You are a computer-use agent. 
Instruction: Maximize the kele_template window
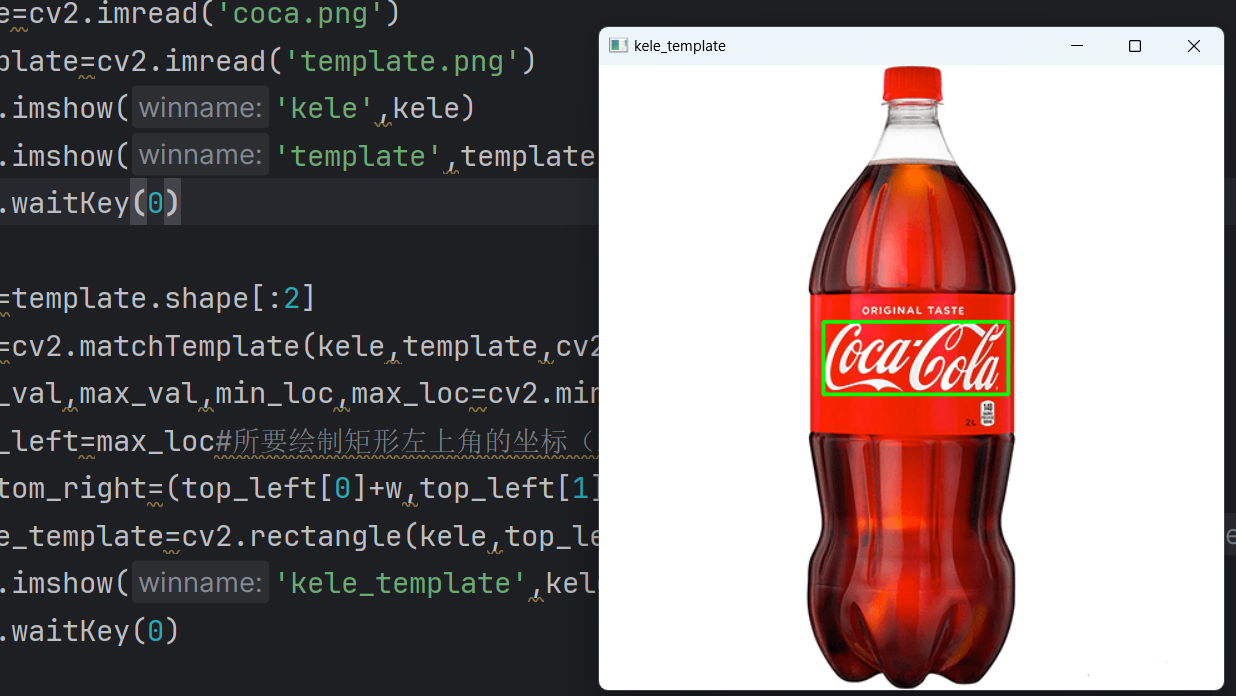coord(1135,46)
